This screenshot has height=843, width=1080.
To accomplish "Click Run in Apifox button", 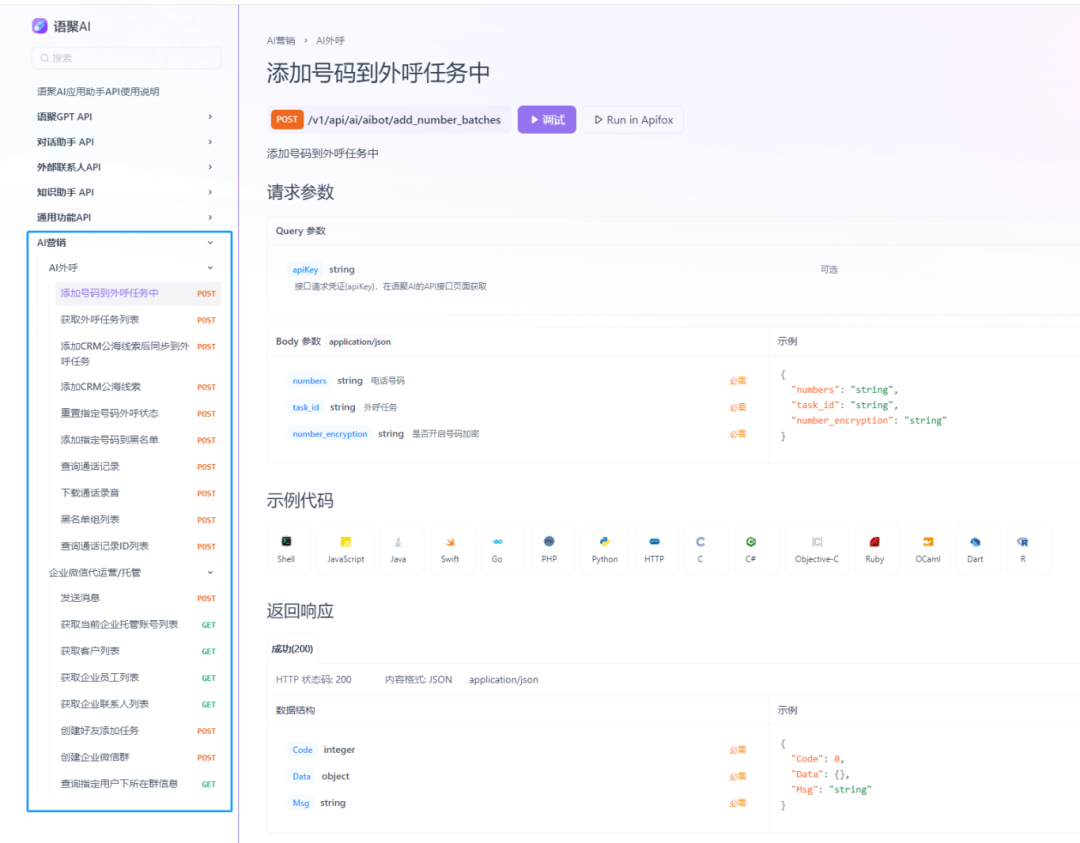I will coord(633,120).
